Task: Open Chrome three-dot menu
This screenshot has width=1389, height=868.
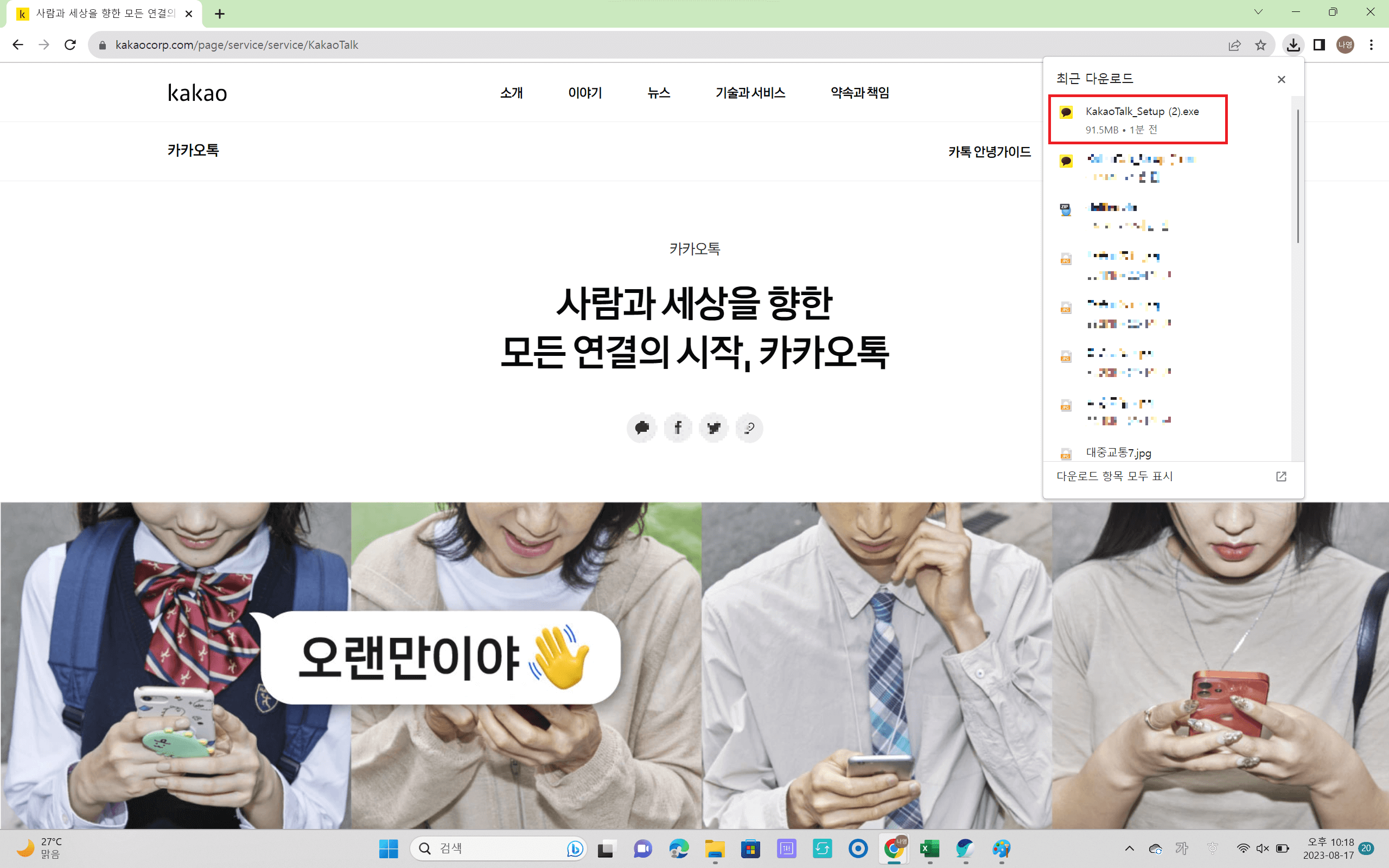Action: pos(1371,45)
